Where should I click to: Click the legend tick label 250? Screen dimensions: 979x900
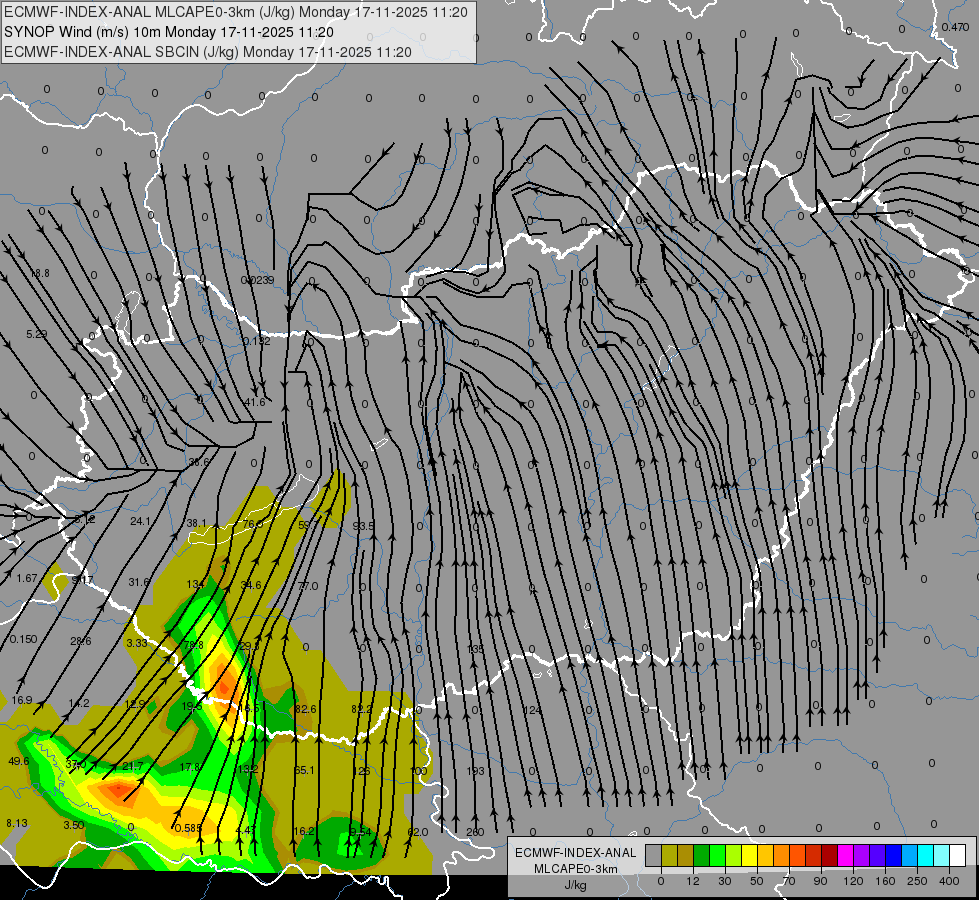coord(917,881)
